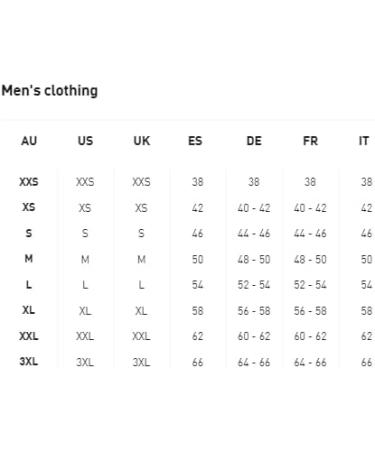Click the AU XS size row label
This screenshot has height=450, width=375.
point(29,207)
